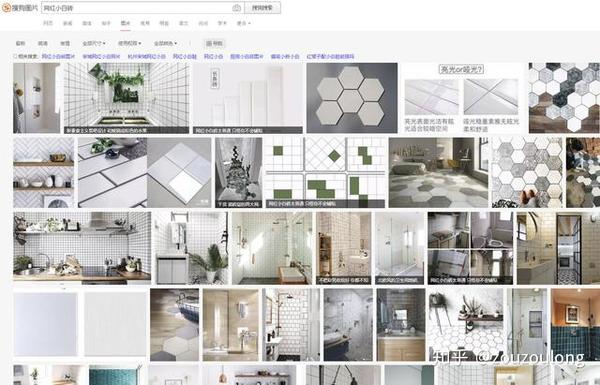Expand the 全部颜色 color filter dropdown
Screen dimensions: 600x385
pyautogui.click(x=165, y=44)
